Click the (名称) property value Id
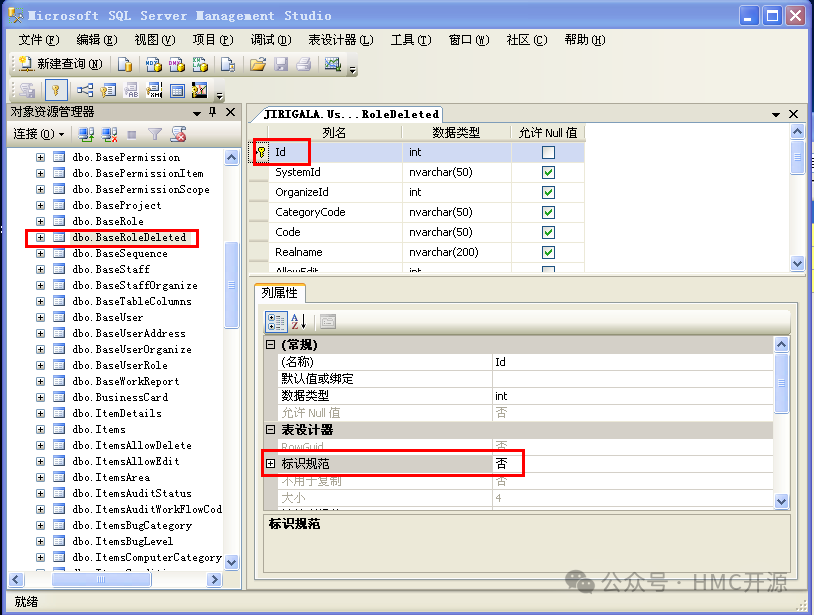This screenshot has height=615, width=814. (632, 362)
